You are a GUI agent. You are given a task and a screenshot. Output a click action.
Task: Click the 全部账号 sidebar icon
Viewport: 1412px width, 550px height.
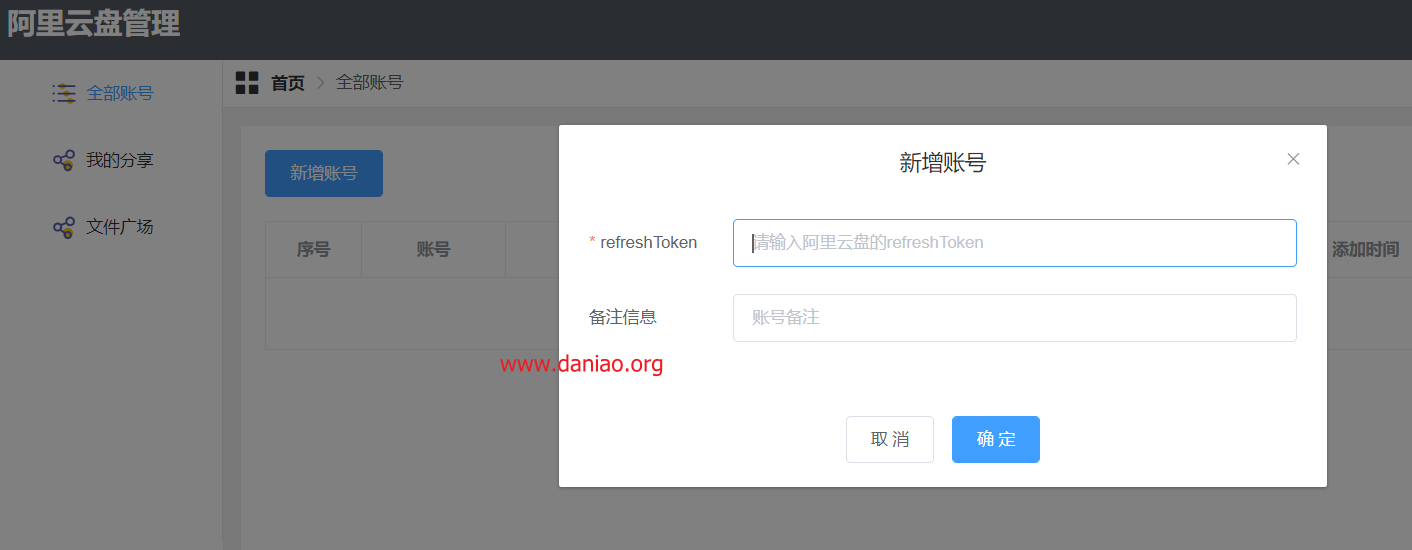pyautogui.click(x=64, y=93)
